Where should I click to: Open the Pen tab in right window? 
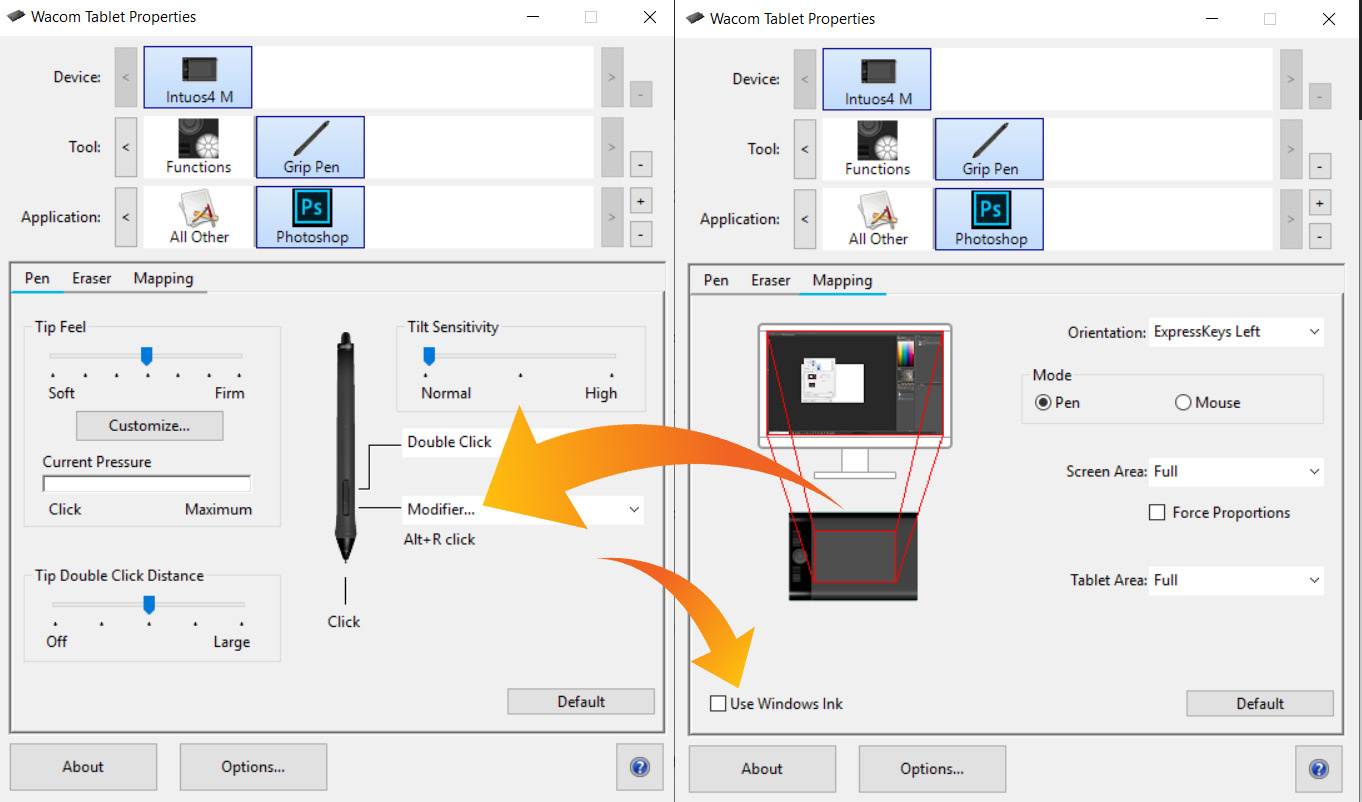point(716,280)
